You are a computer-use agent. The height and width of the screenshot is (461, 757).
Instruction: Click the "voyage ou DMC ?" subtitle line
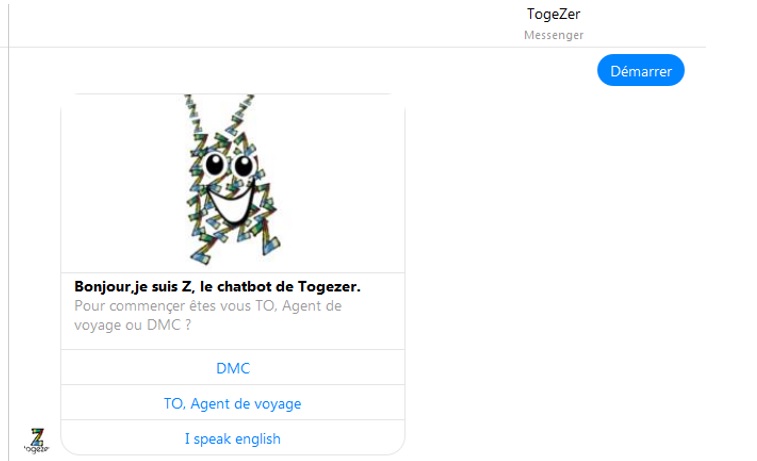pos(132,325)
